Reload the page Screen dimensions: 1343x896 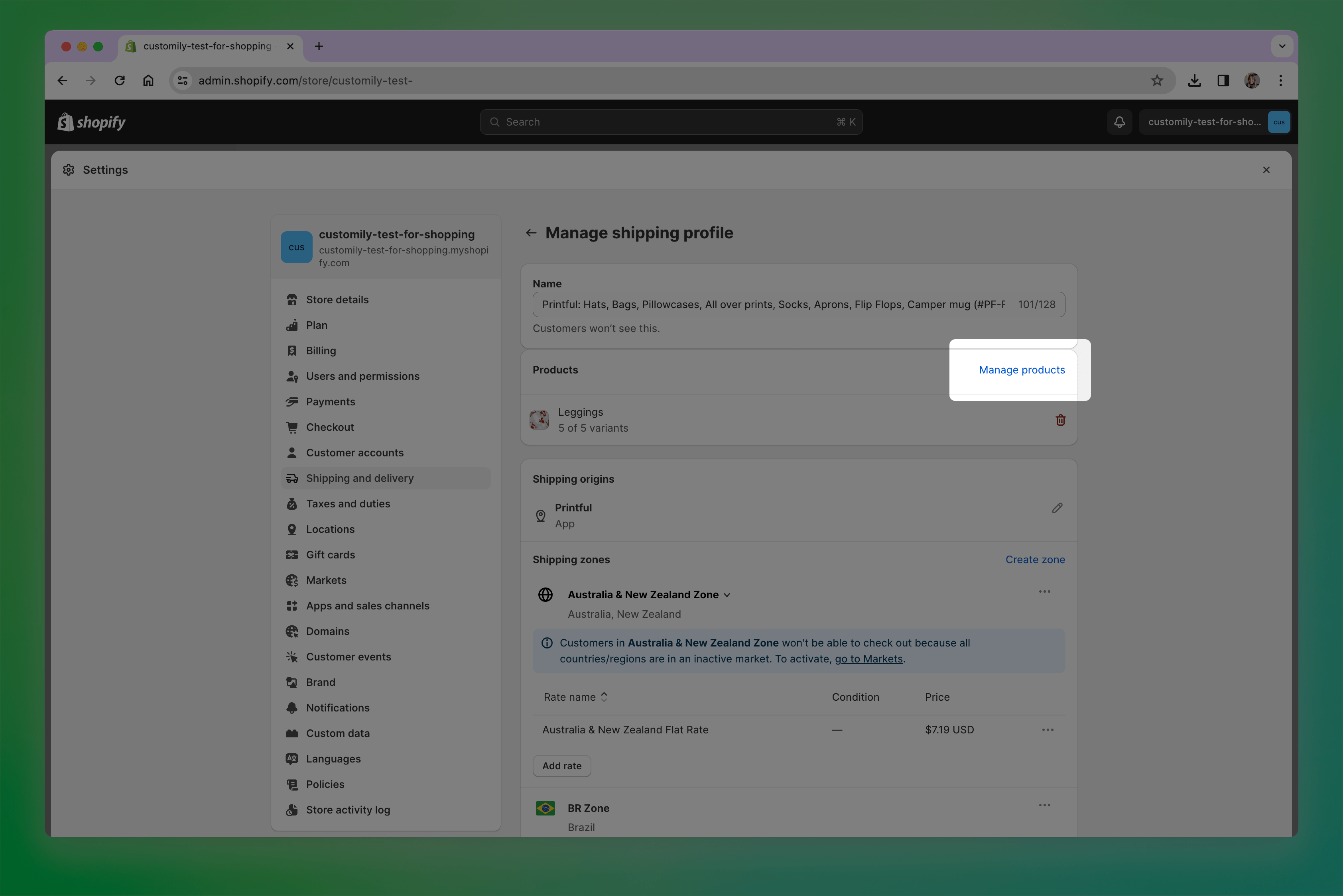pos(120,81)
